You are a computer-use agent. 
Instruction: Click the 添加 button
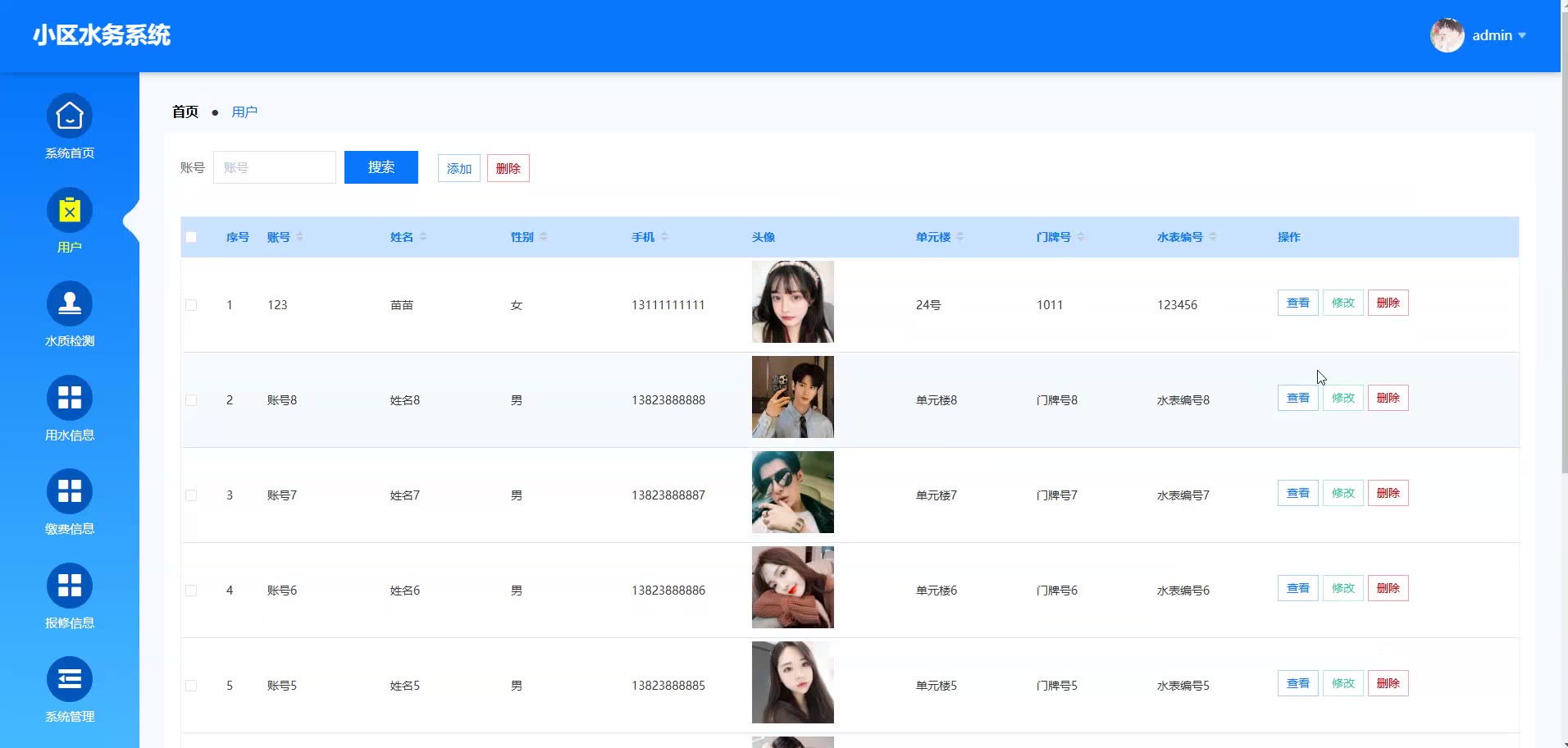[458, 168]
